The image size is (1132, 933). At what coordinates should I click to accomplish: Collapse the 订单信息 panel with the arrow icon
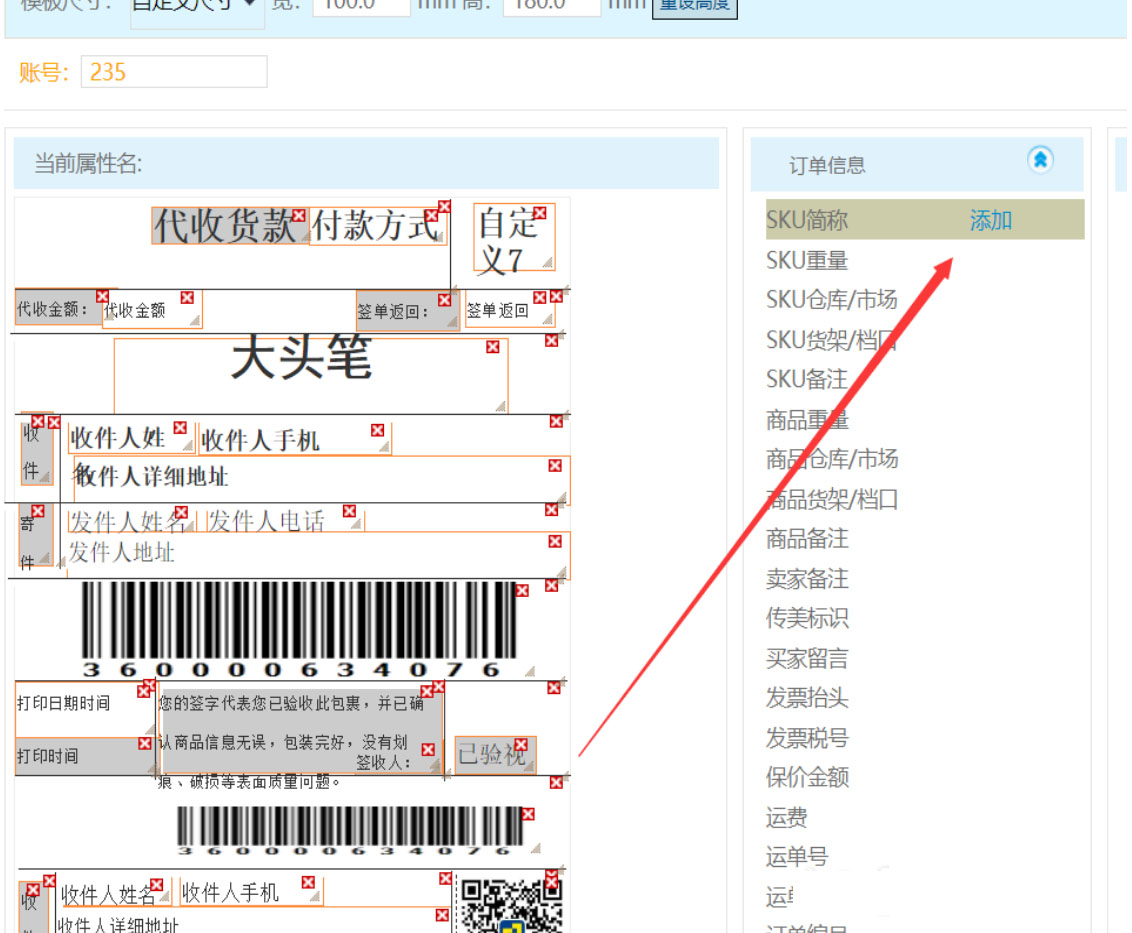click(x=1042, y=160)
